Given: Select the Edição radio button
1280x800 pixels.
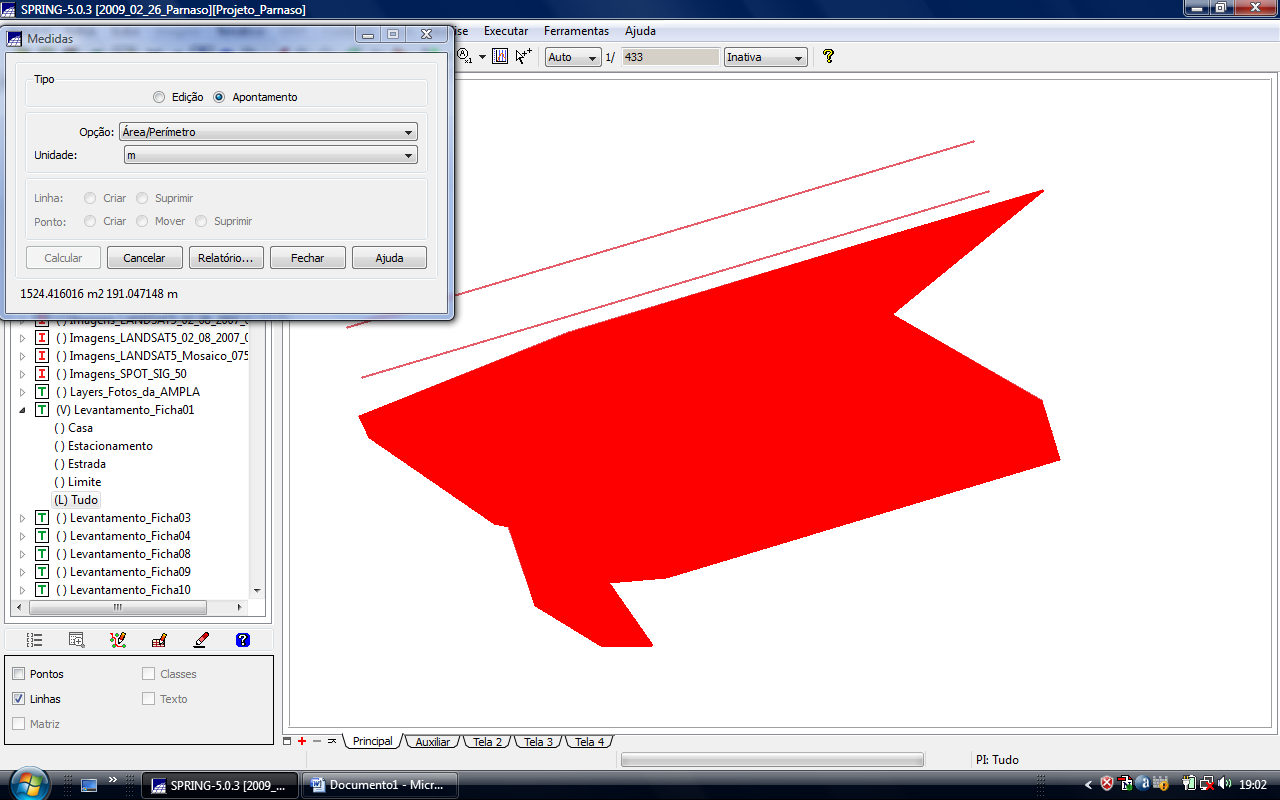Looking at the screenshot, I should pos(159,97).
